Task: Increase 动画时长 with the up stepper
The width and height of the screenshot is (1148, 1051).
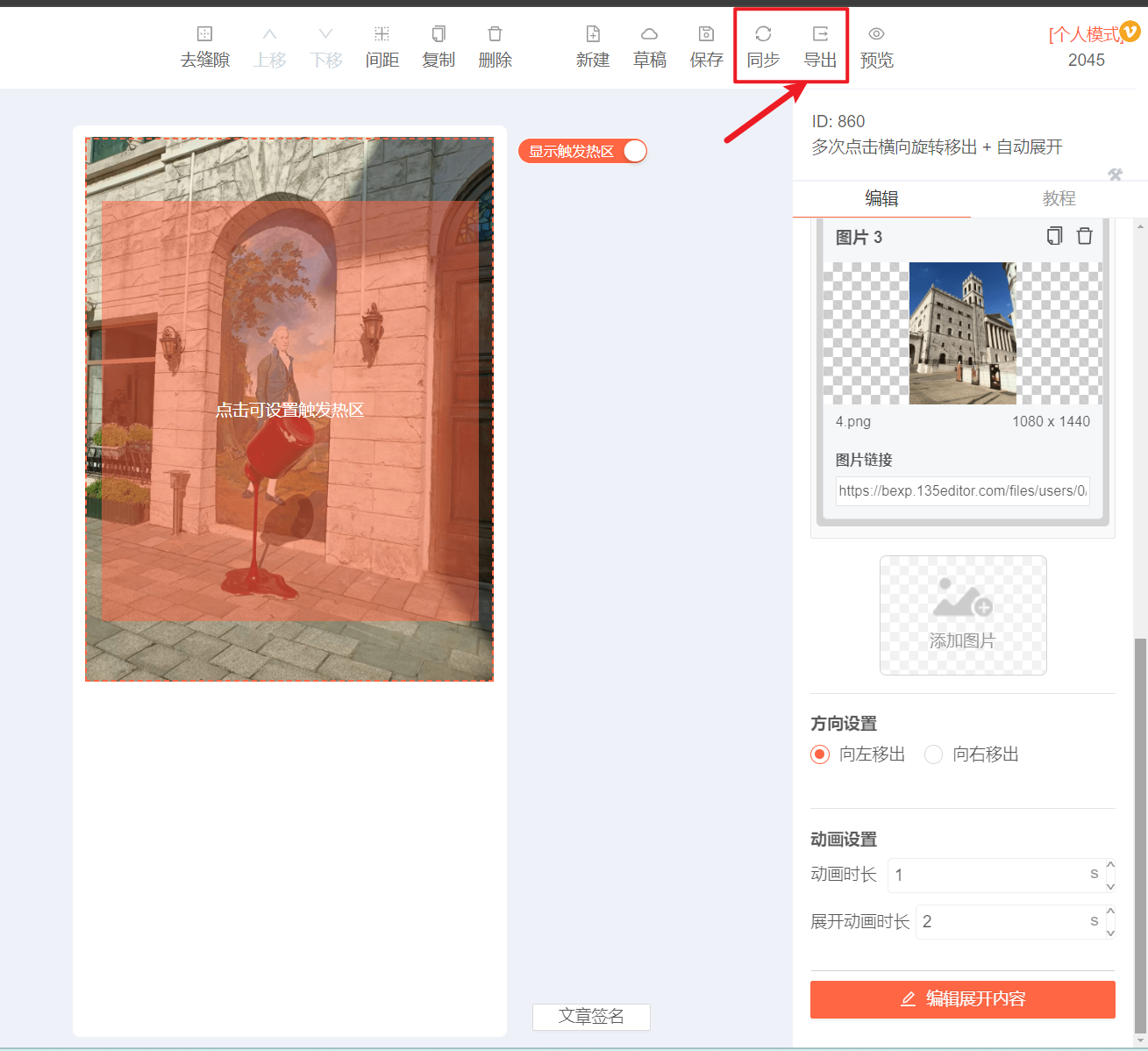Action: coord(1110,865)
